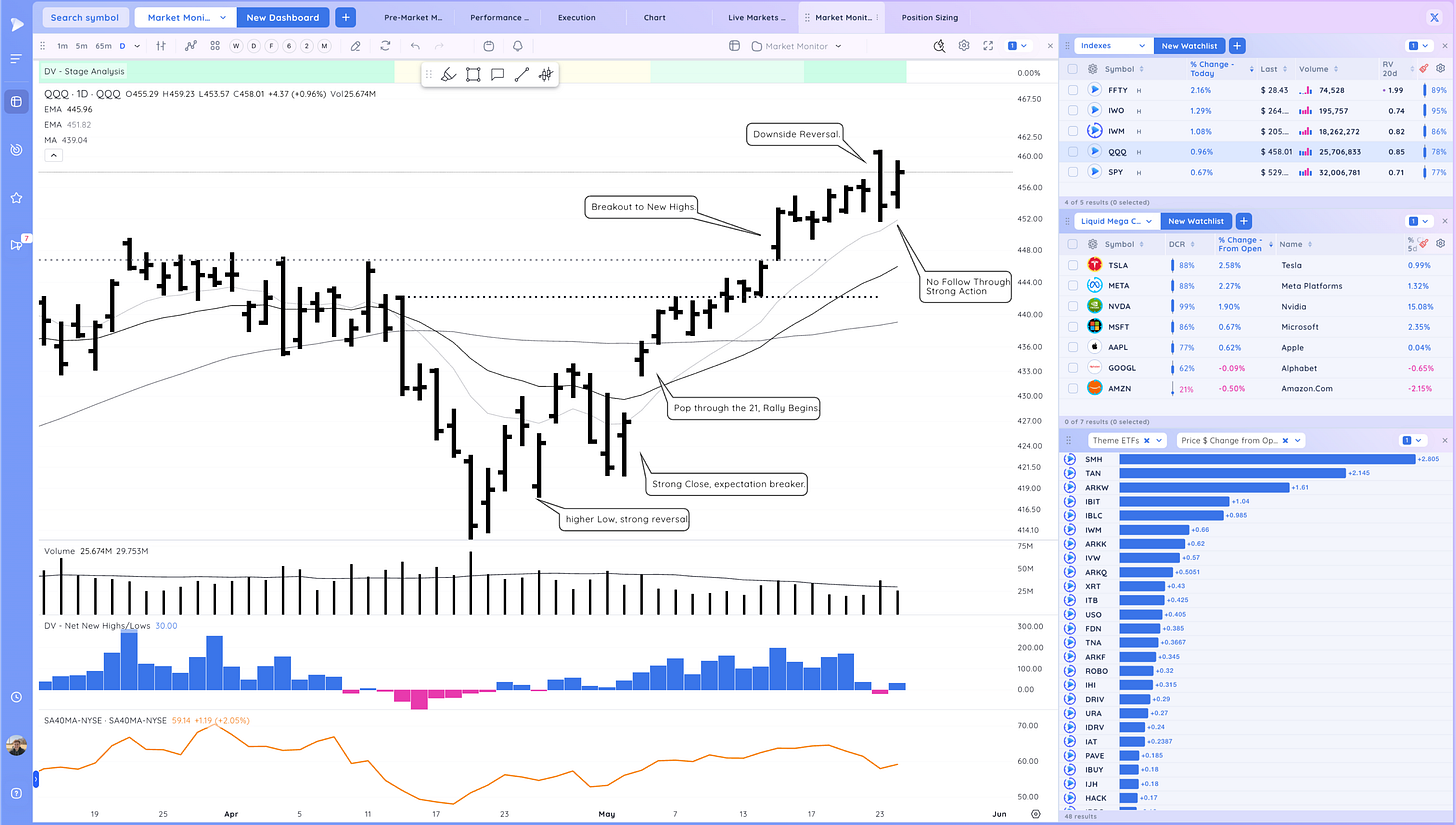
Task: Open the radar scanner icon in left sidebar
Action: click(x=16, y=150)
